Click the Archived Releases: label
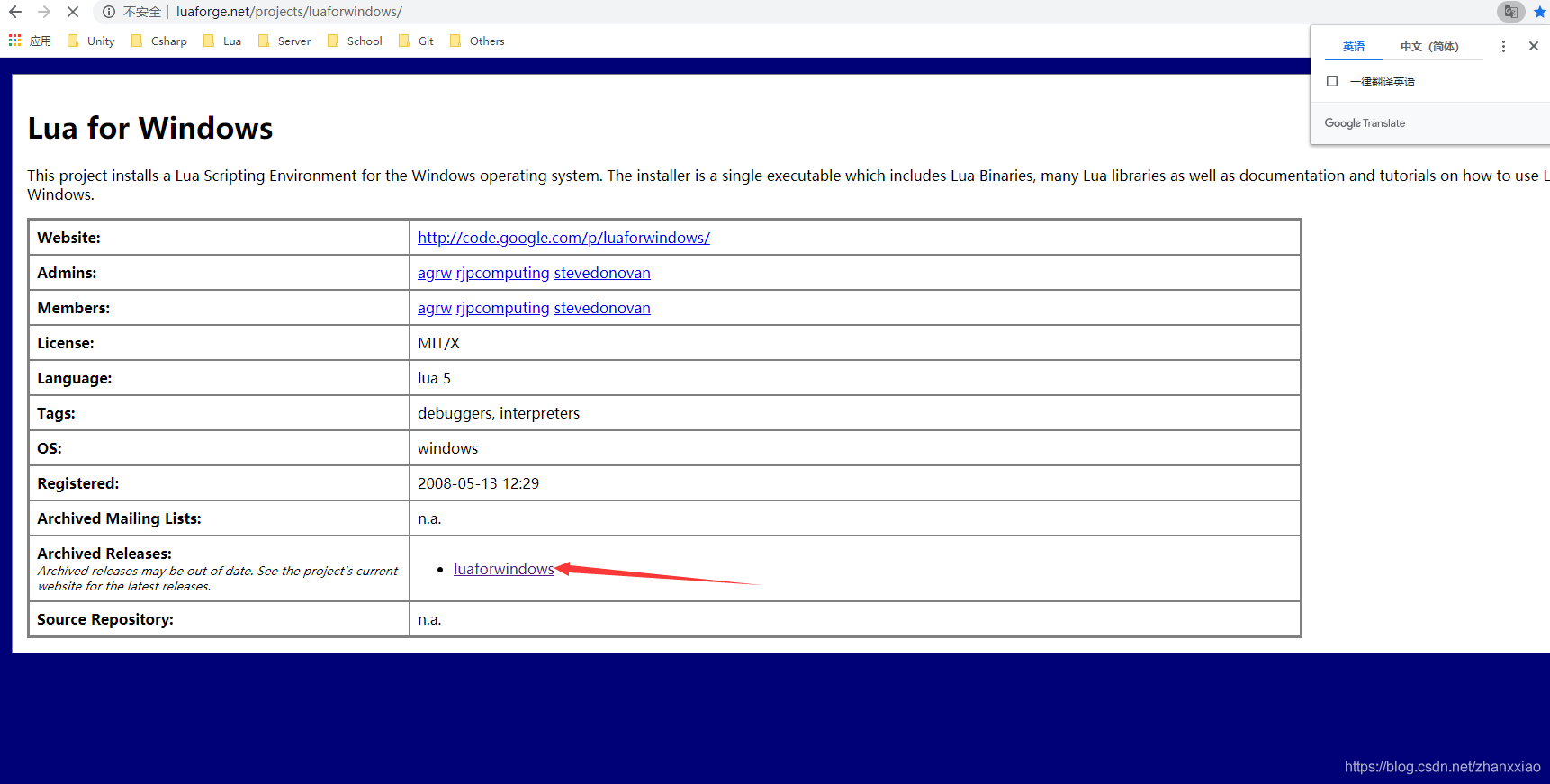 click(x=104, y=554)
